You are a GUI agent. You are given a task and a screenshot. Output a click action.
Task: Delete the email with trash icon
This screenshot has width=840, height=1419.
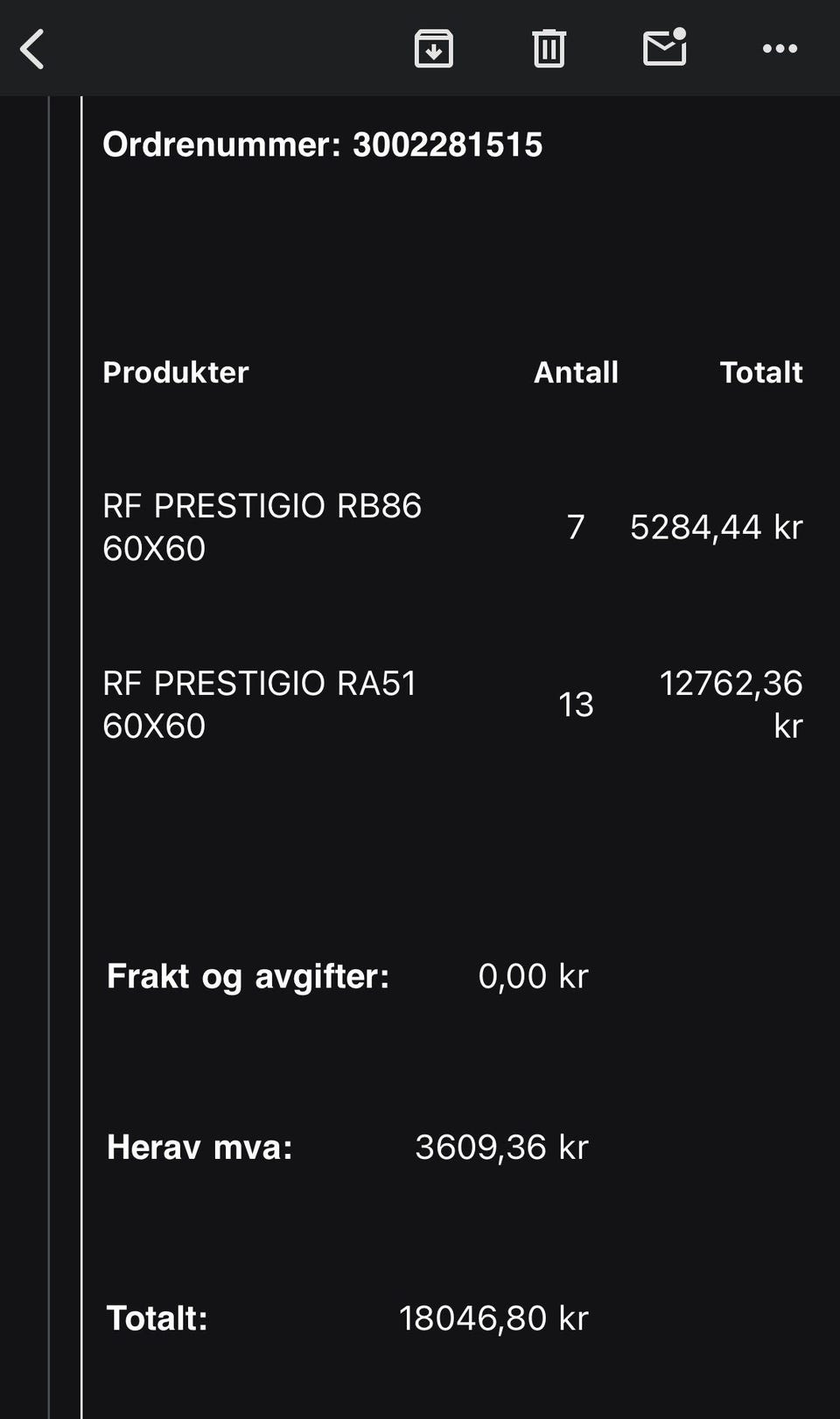coord(549,48)
